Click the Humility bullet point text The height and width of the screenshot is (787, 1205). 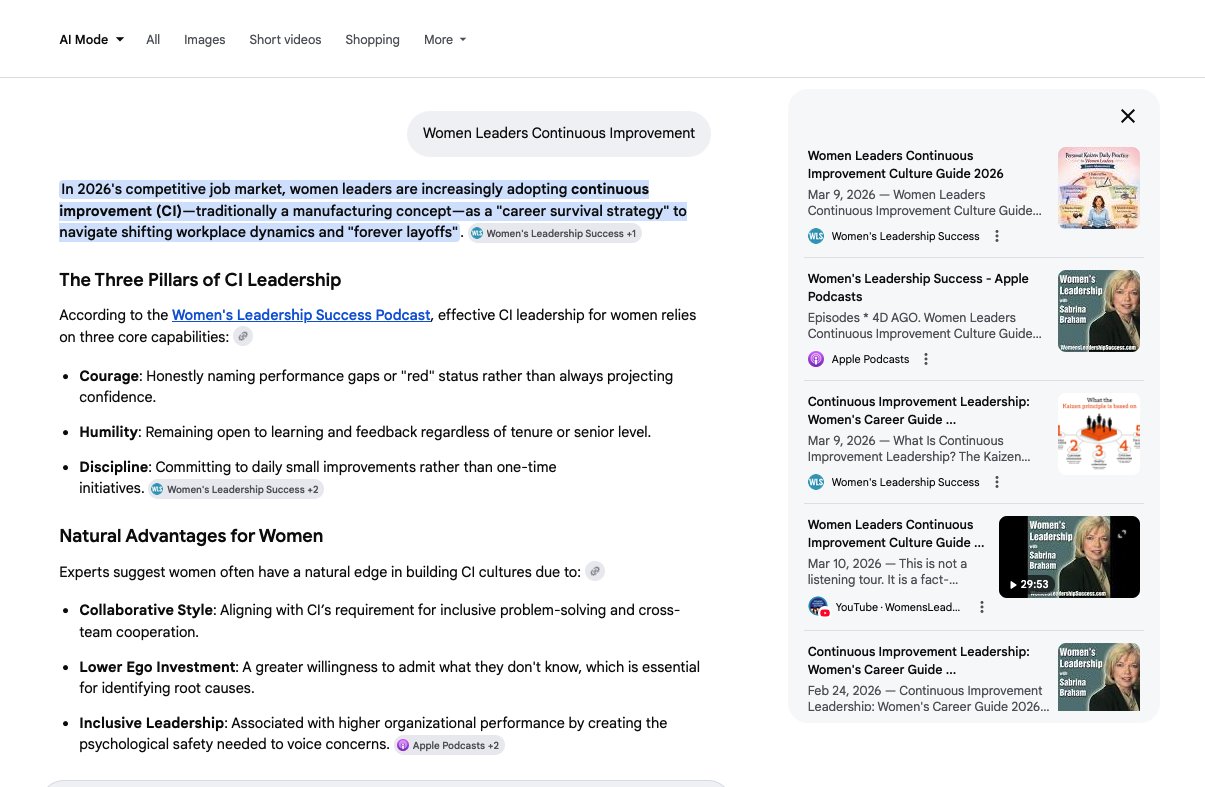click(x=365, y=432)
